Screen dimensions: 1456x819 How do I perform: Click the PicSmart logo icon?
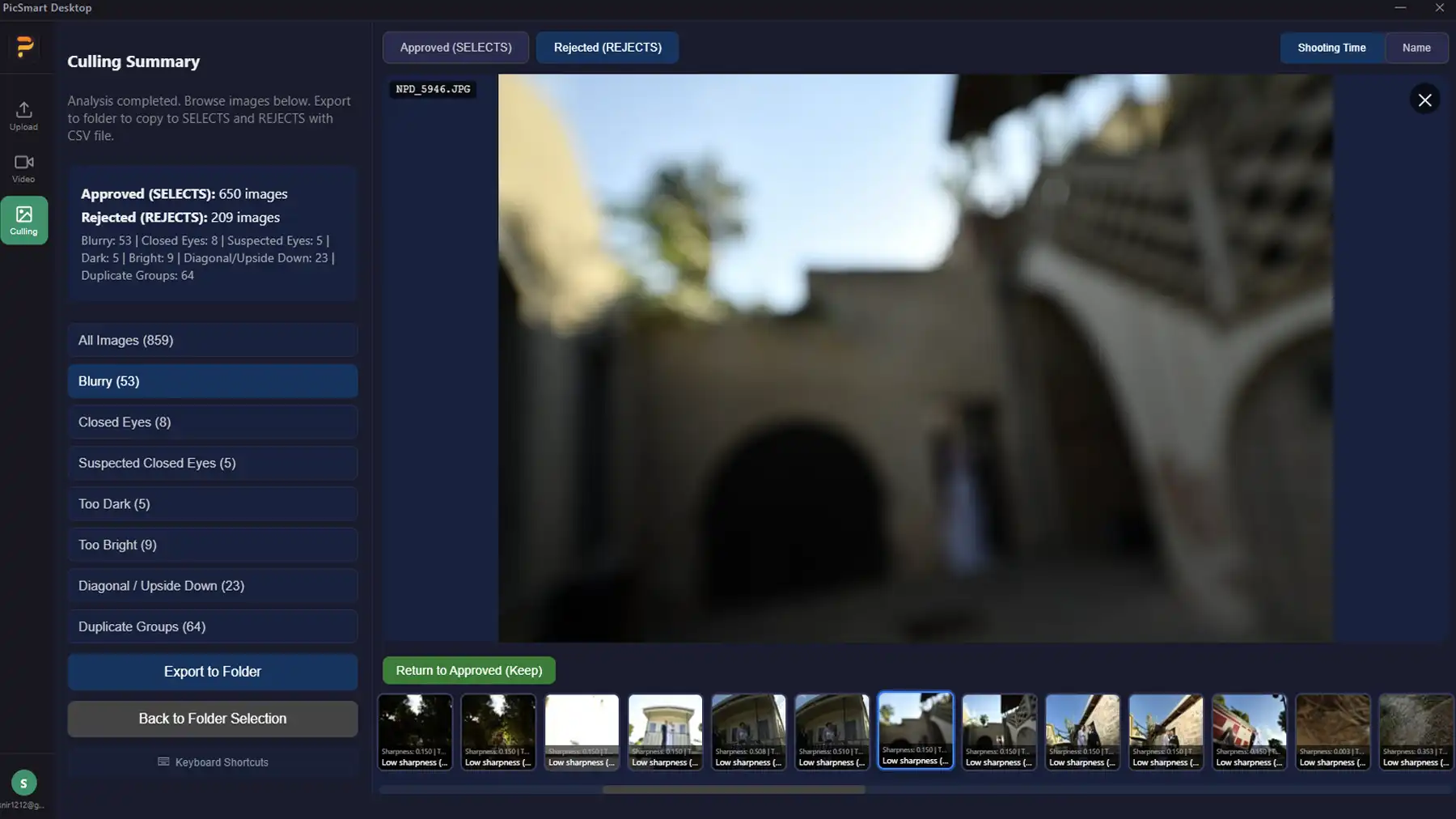pos(25,47)
